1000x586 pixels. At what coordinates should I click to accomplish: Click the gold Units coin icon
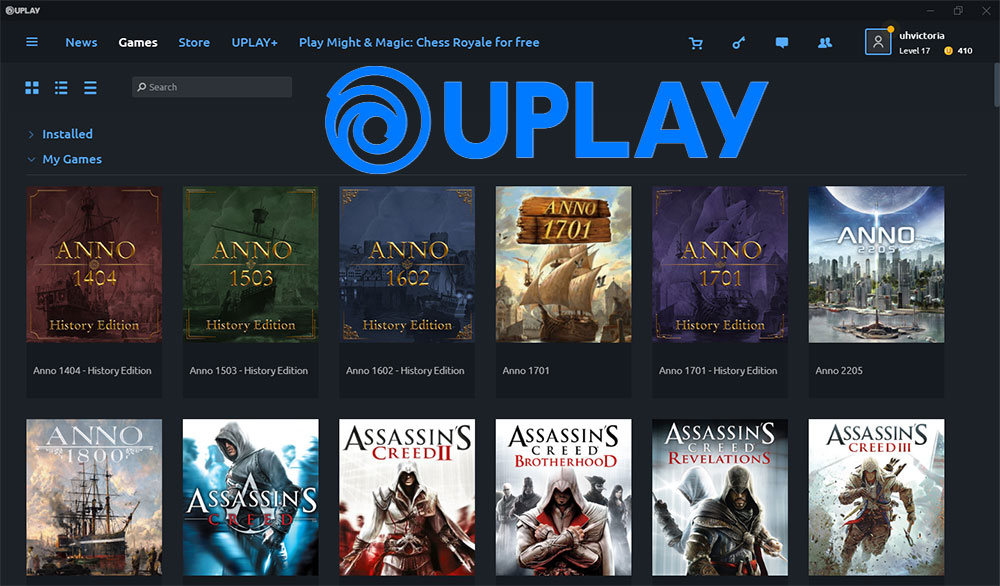tap(948, 51)
